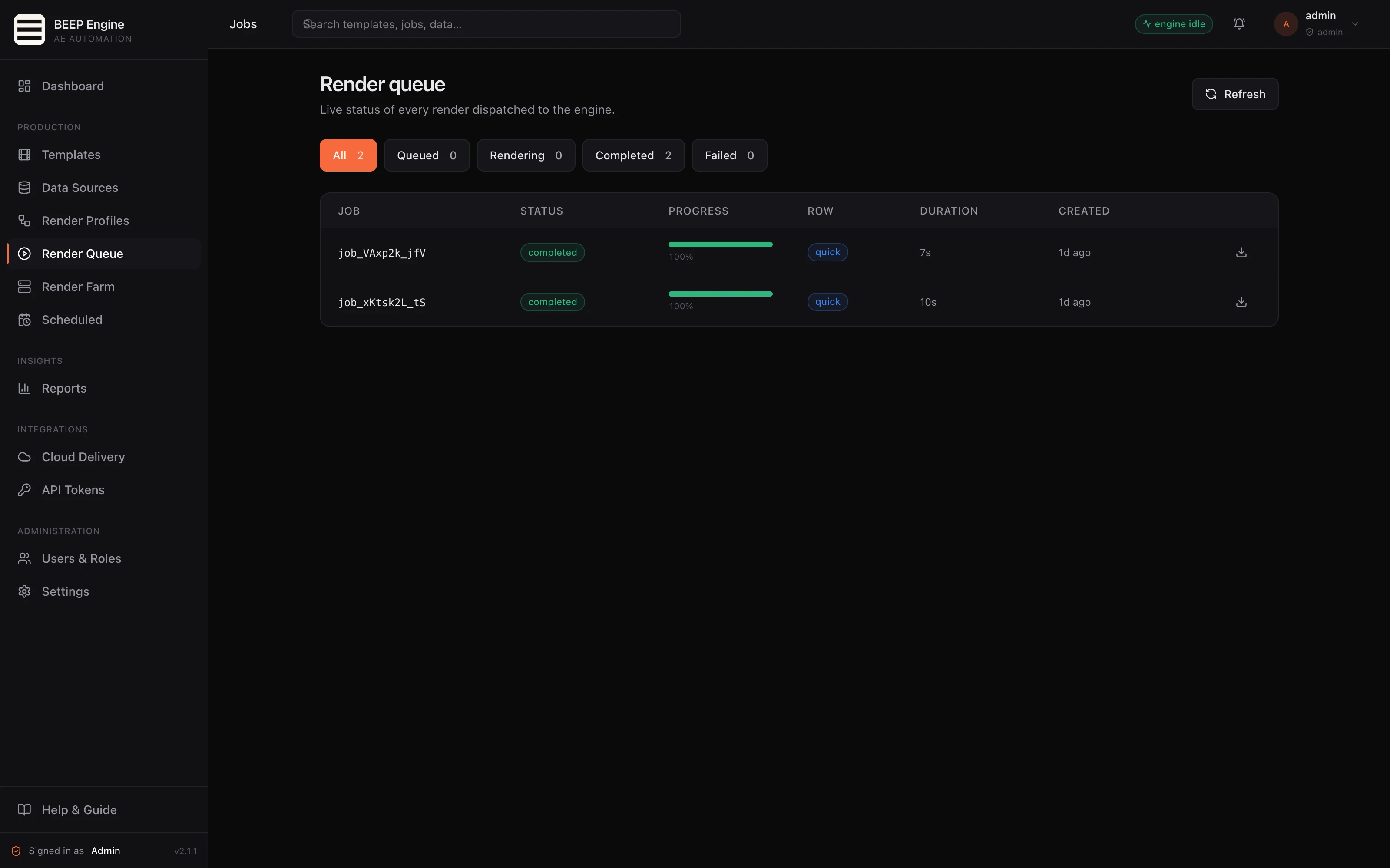Click the 10s duration value
This screenshot has height=868, width=1390.
(928, 302)
